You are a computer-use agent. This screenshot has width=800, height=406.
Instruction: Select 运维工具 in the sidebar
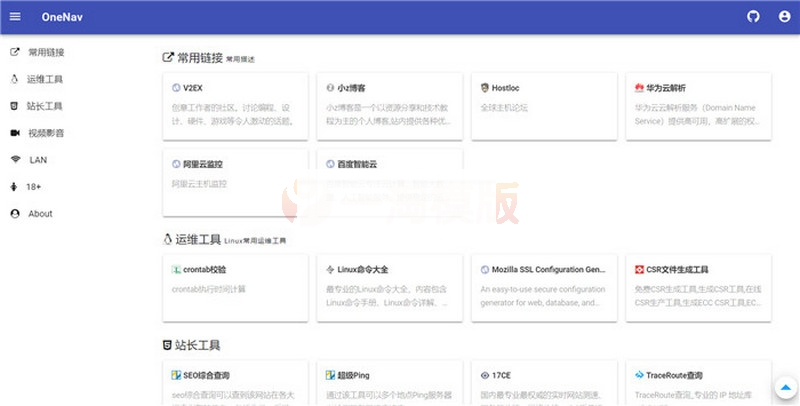46,79
